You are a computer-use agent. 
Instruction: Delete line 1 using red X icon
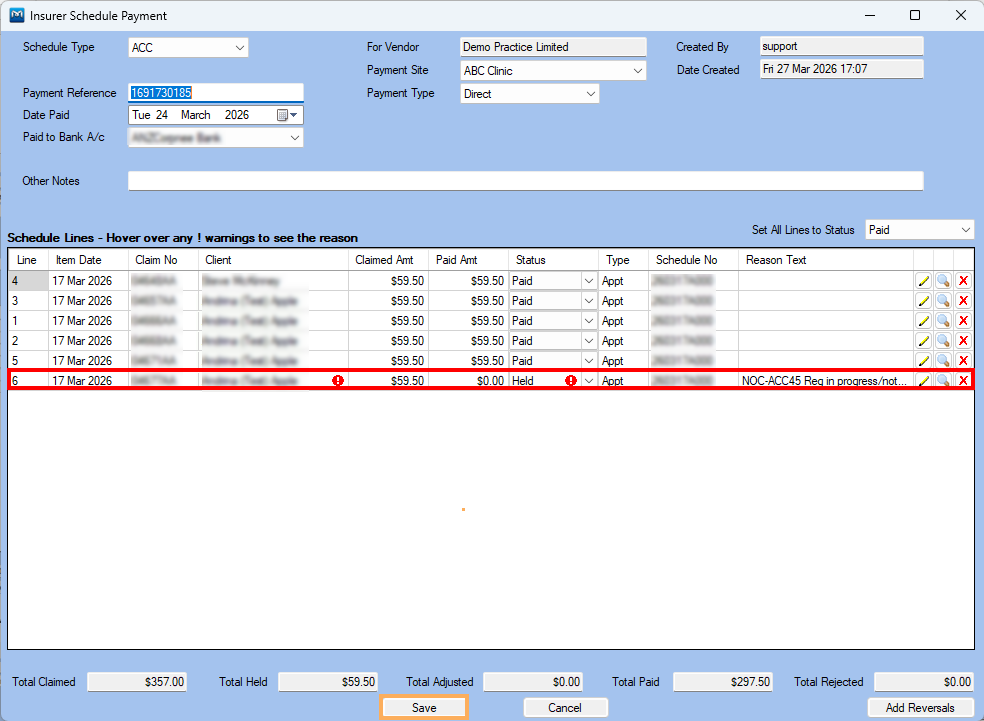click(x=963, y=321)
